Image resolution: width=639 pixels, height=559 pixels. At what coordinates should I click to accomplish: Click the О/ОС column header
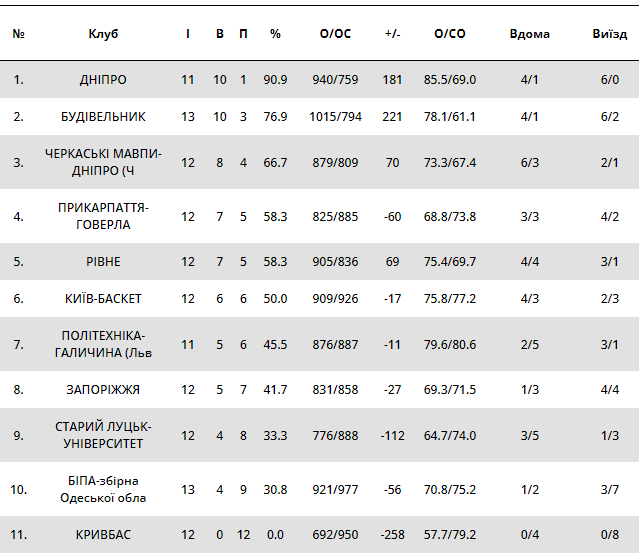[336, 34]
